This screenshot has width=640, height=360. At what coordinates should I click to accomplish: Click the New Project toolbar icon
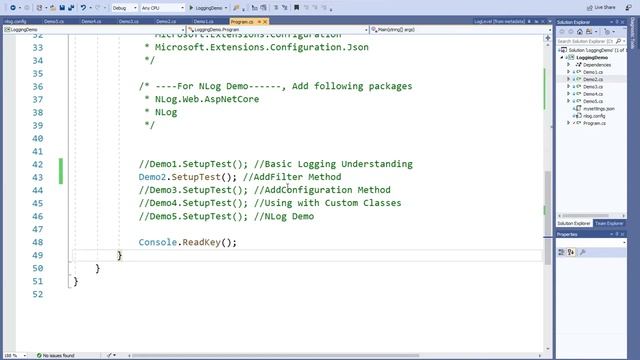pos(39,8)
